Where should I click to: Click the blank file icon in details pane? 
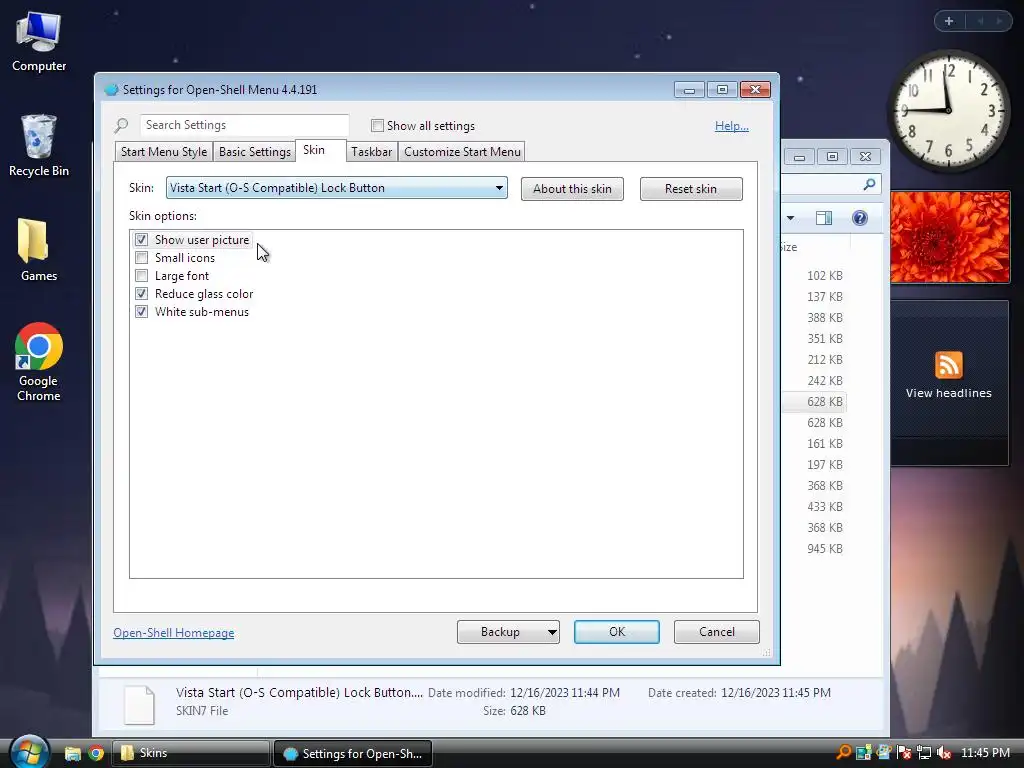(139, 705)
